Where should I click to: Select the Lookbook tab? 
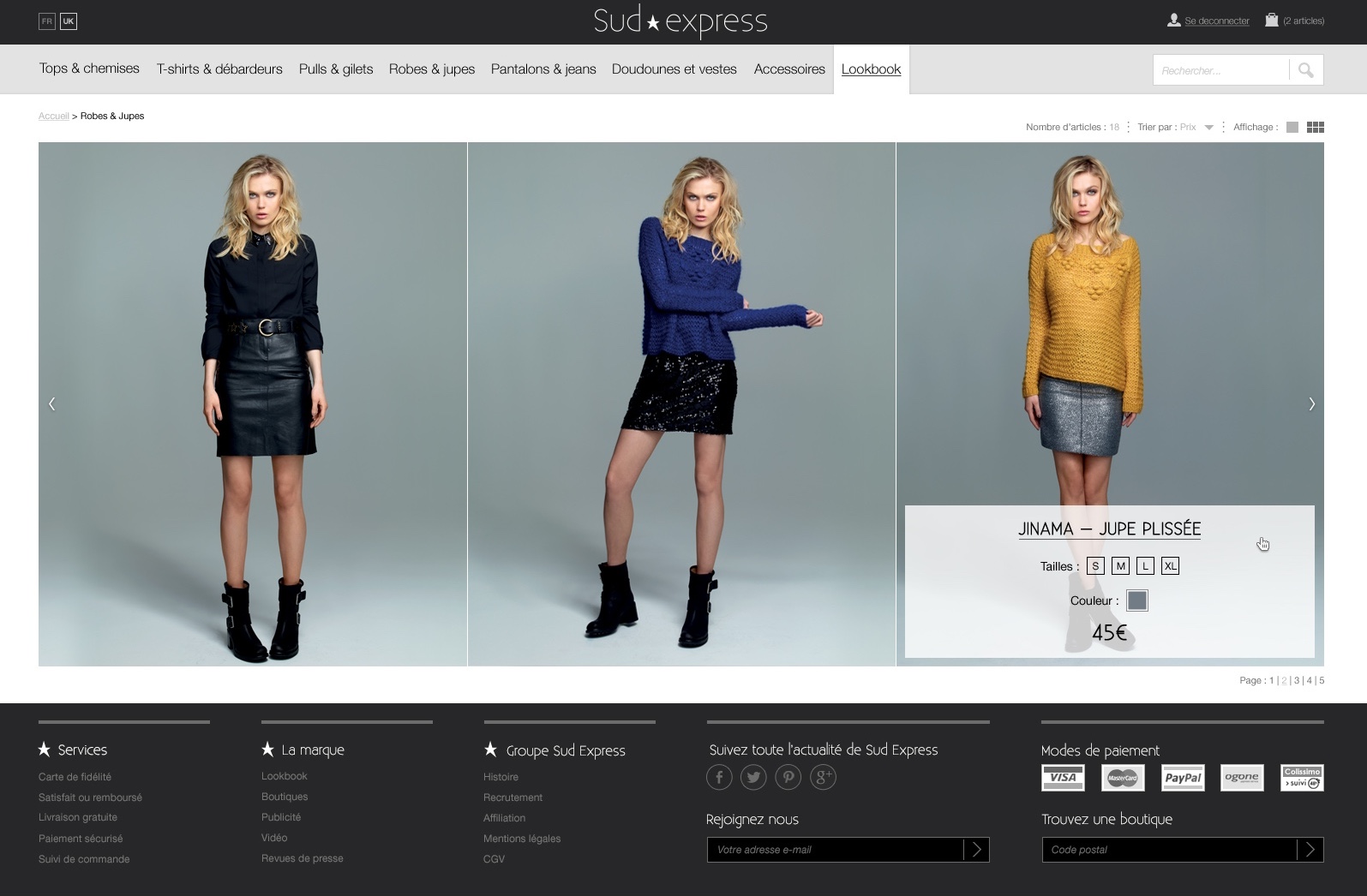coord(871,69)
